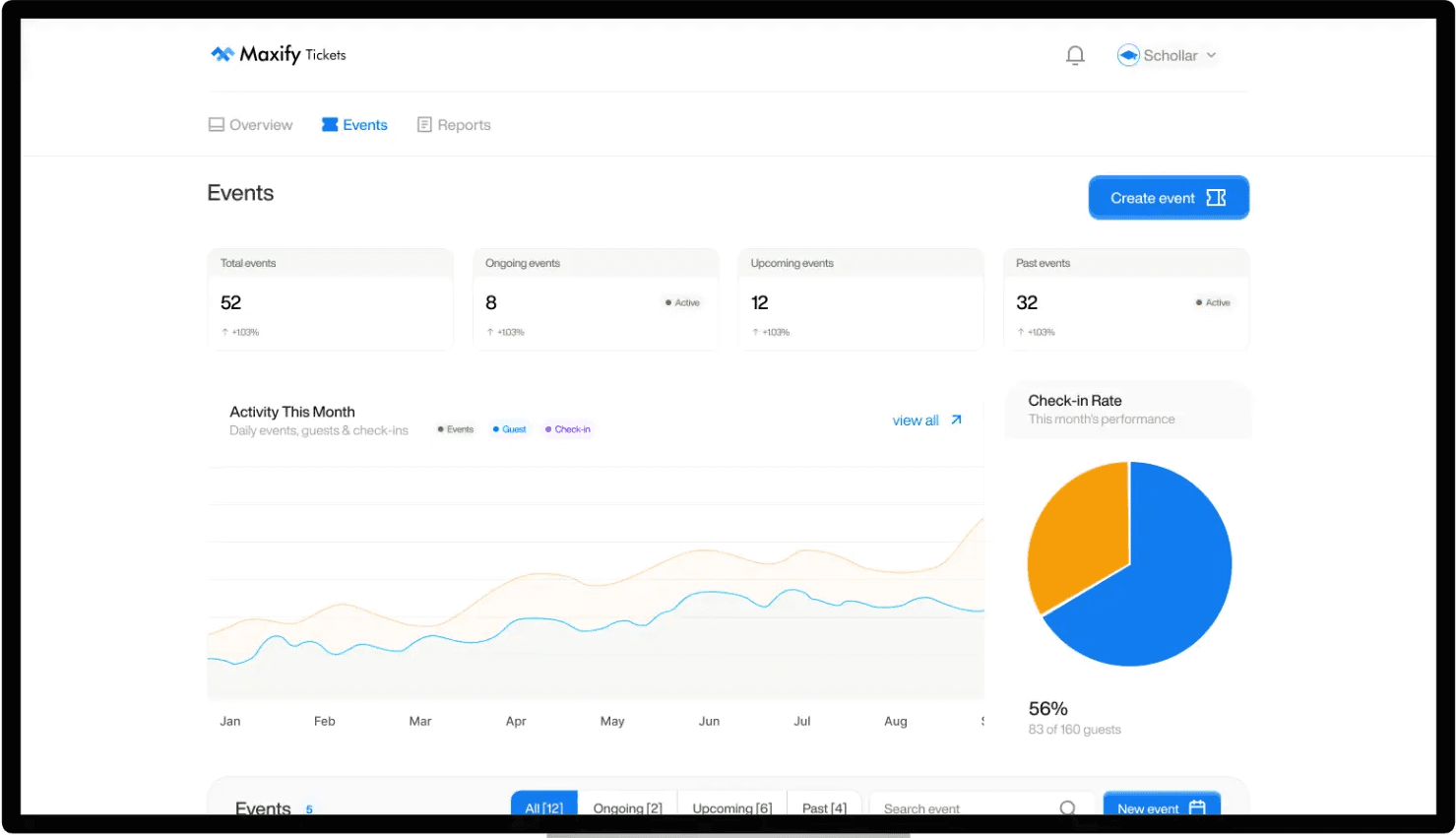
Task: Click the Create event button
Action: (x=1168, y=197)
